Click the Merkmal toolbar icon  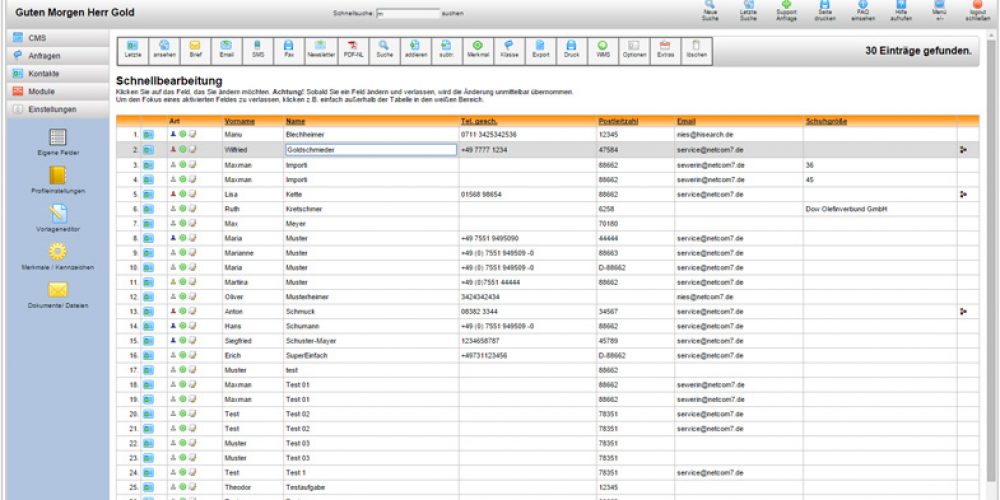pos(477,50)
